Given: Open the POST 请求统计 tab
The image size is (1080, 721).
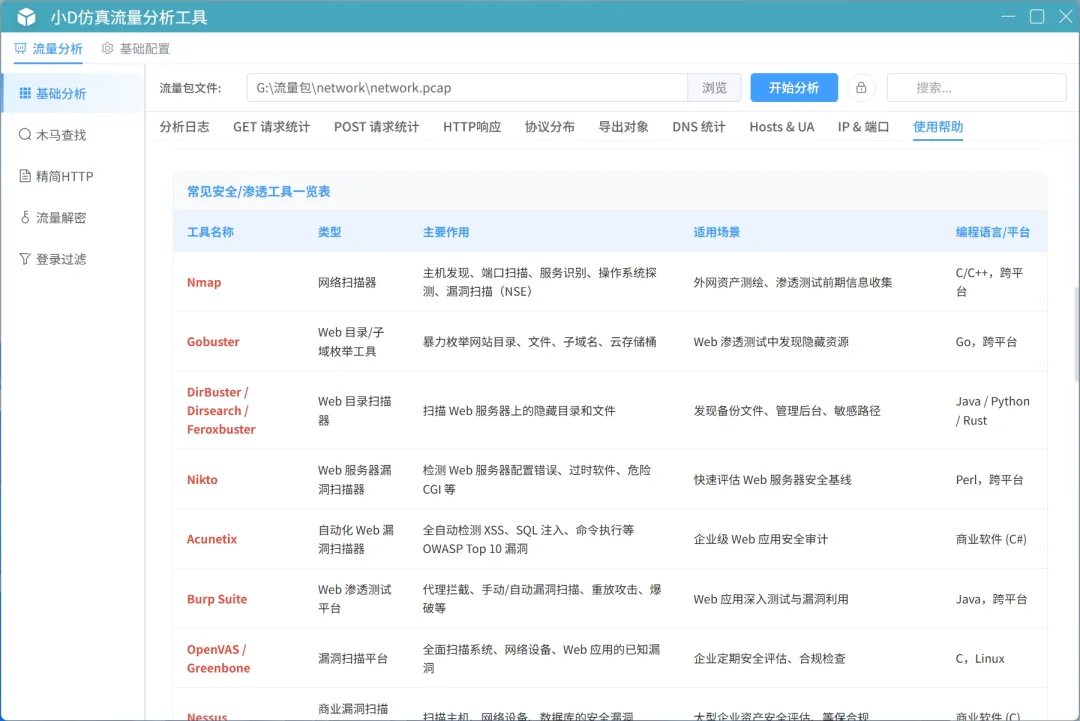Looking at the screenshot, I should click(x=376, y=127).
